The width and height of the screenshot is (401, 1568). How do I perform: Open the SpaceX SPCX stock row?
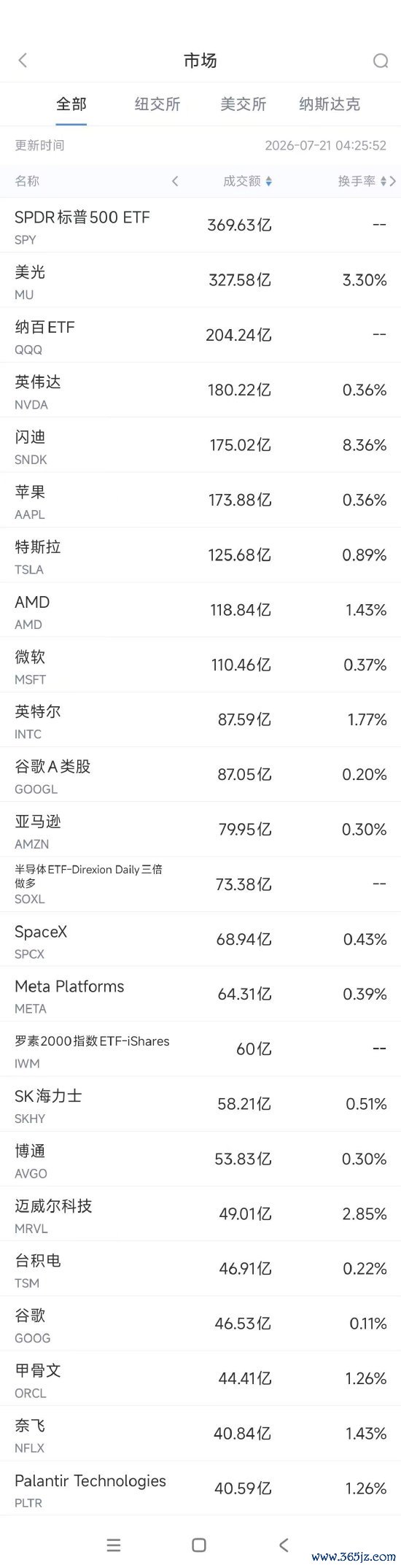click(x=200, y=940)
